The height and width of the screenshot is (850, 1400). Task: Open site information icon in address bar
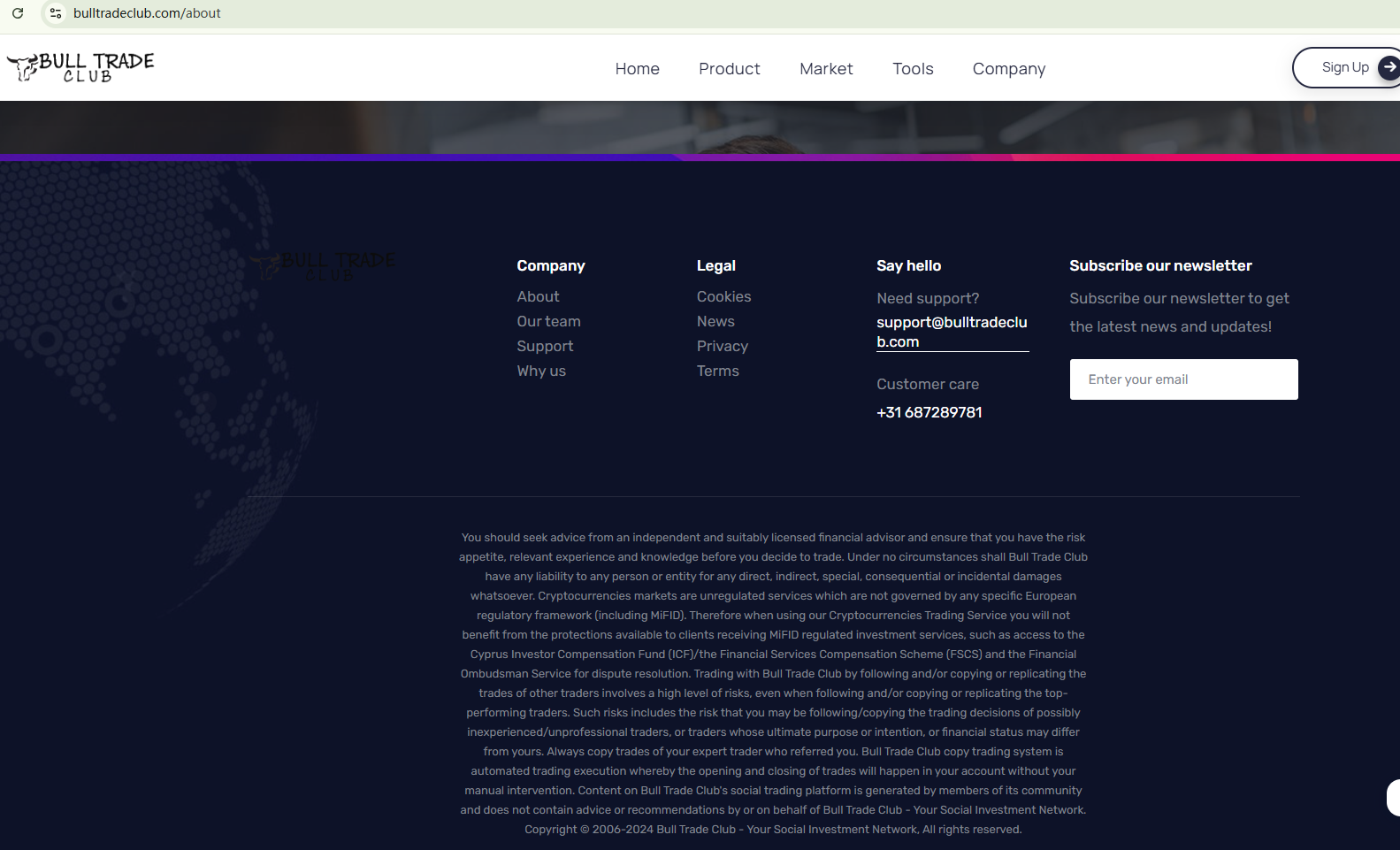pos(56,13)
